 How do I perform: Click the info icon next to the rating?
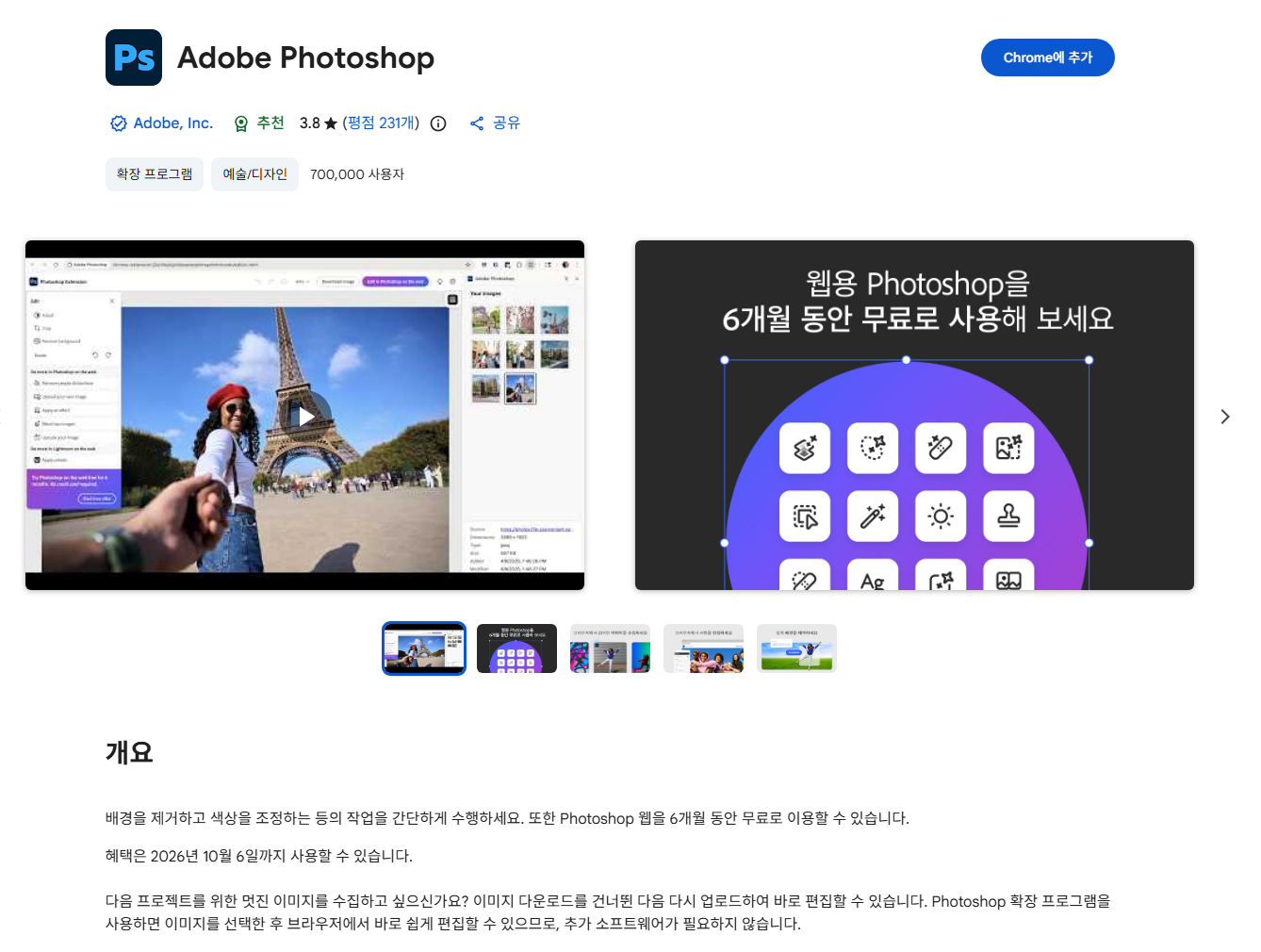point(437,123)
